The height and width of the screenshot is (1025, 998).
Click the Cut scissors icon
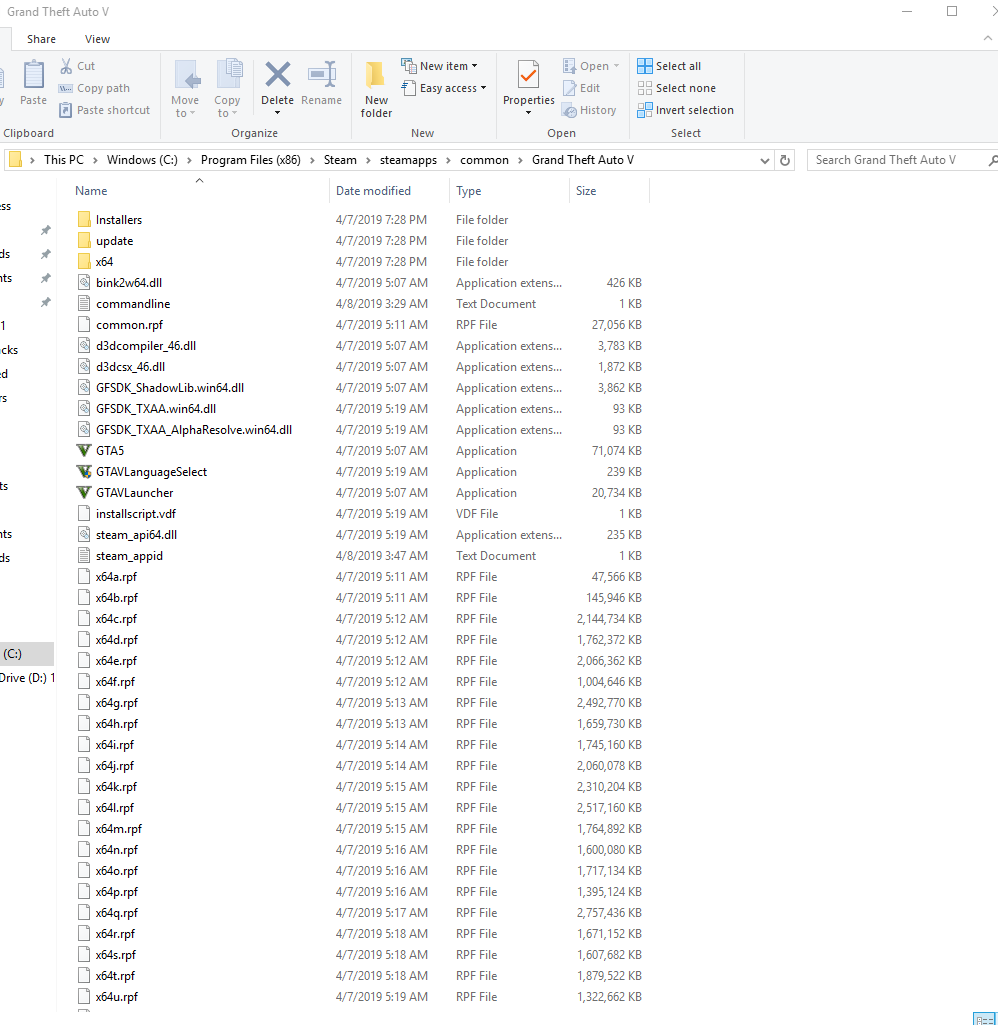[66, 66]
